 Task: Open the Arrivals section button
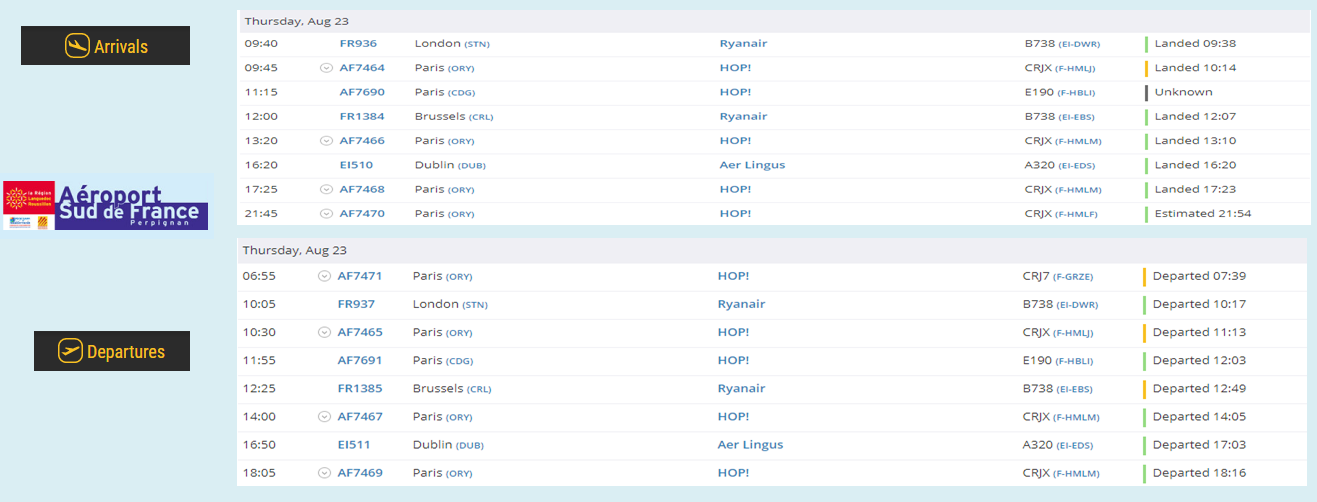point(105,46)
